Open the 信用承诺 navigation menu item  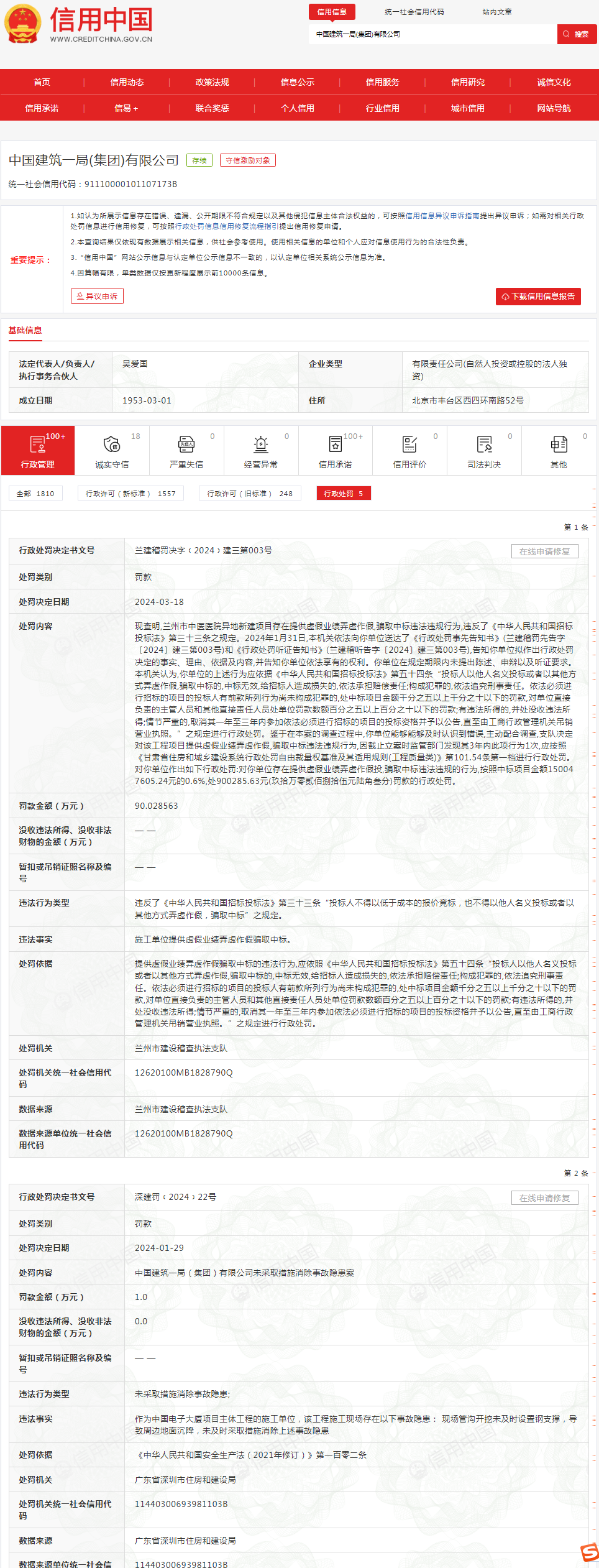coord(42,108)
